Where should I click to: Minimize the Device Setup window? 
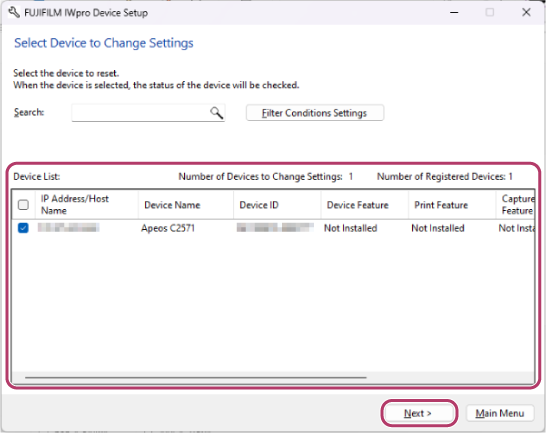point(454,13)
